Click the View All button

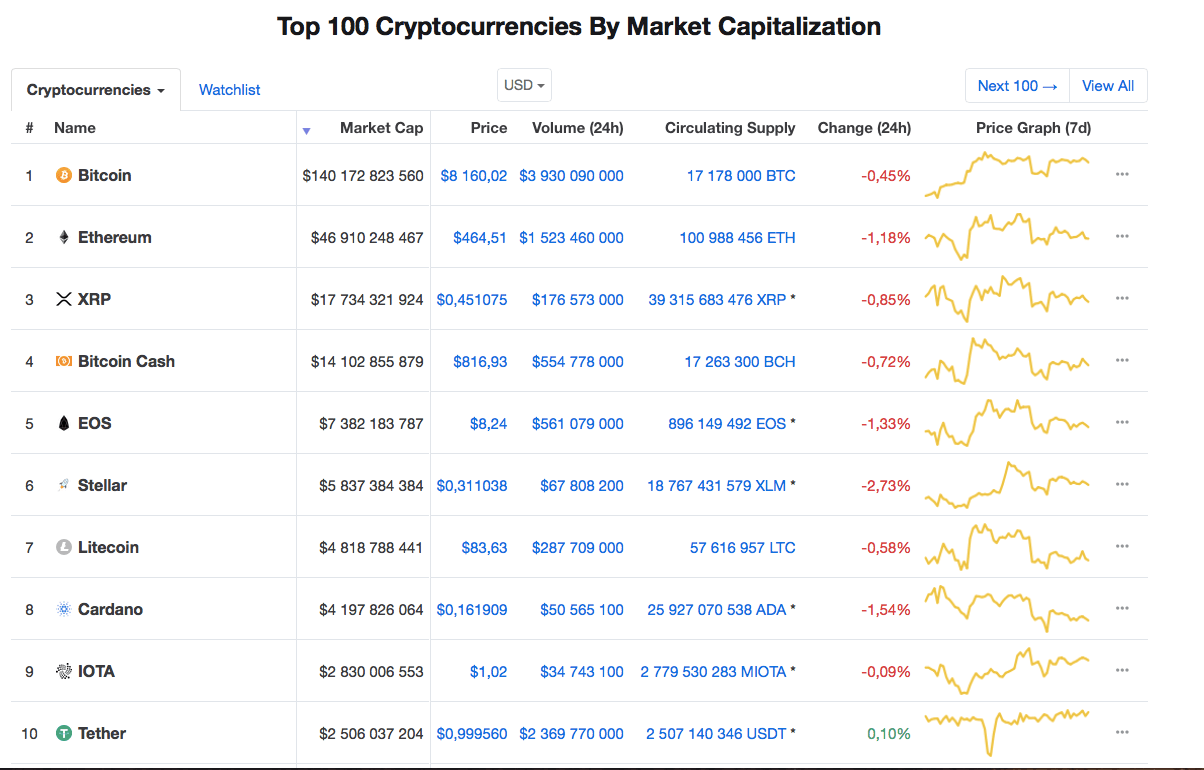[1108, 86]
